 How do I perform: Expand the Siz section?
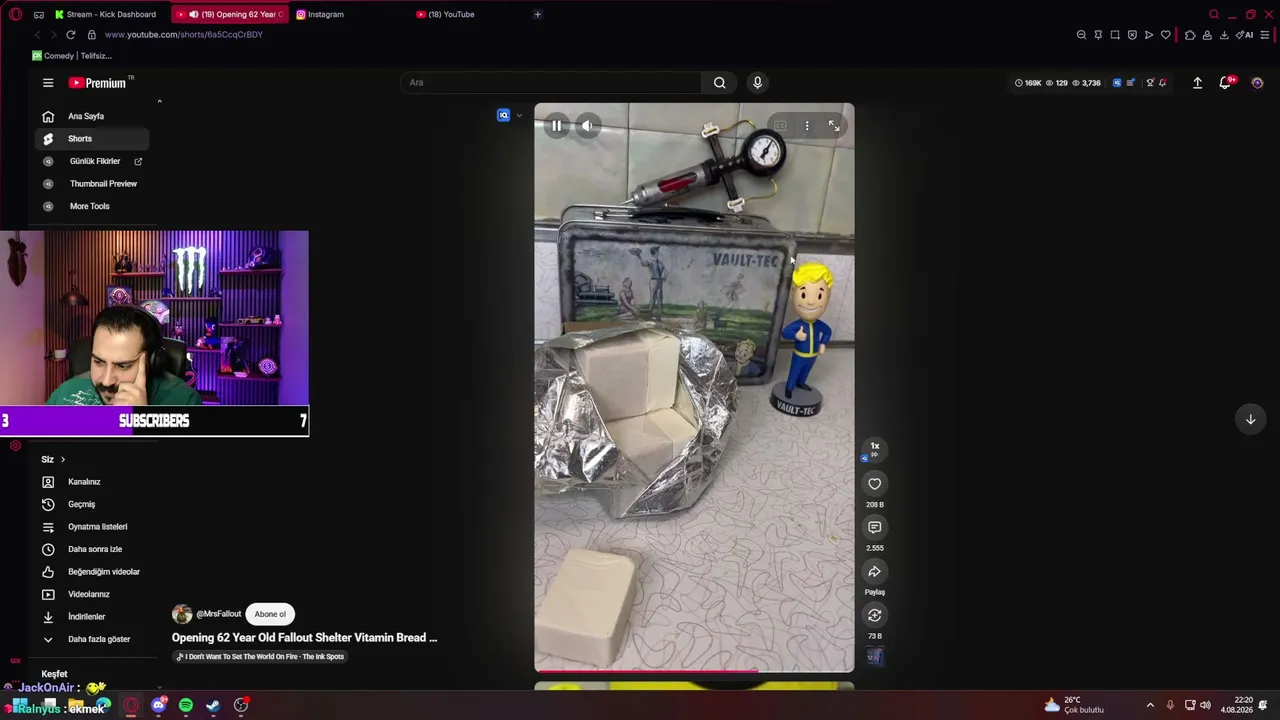(x=54, y=459)
